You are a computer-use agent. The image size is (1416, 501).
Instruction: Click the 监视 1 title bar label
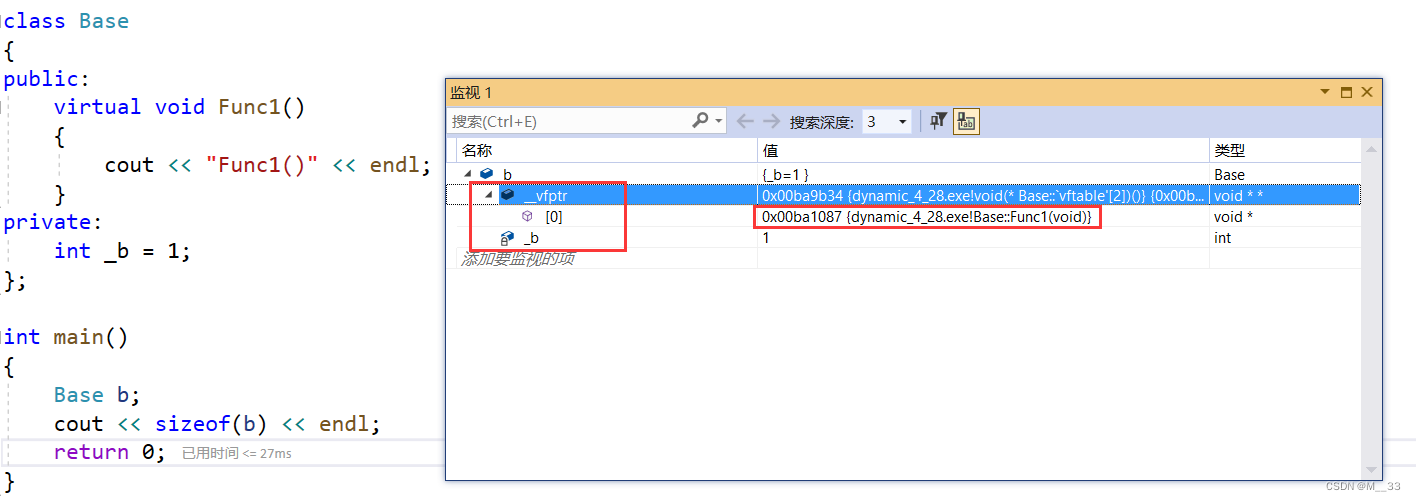[471, 92]
